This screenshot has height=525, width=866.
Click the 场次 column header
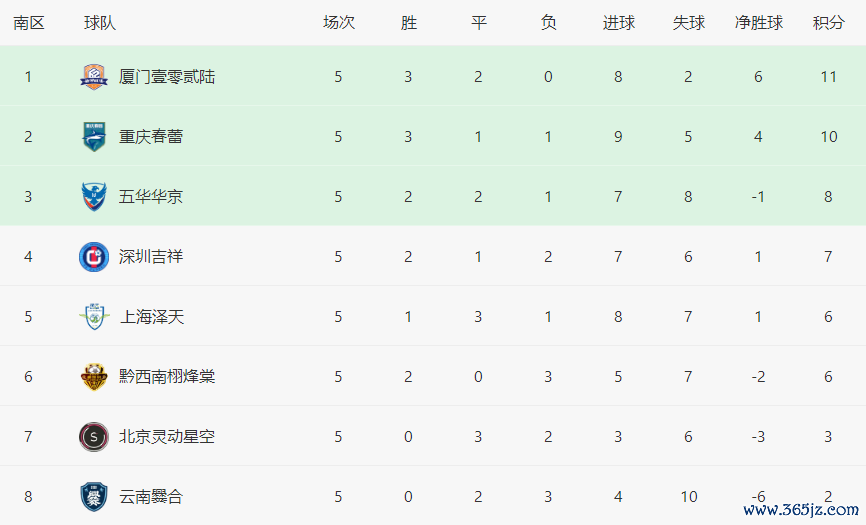339,22
